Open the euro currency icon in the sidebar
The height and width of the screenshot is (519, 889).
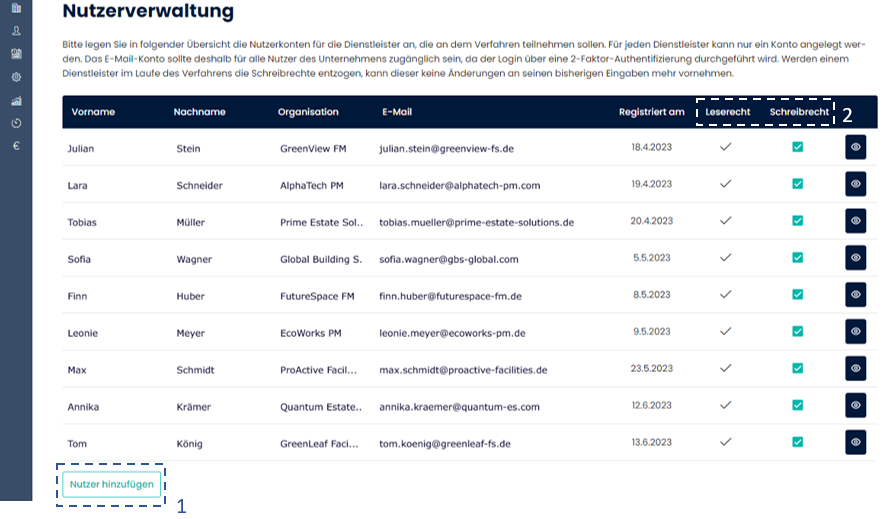pos(16,146)
